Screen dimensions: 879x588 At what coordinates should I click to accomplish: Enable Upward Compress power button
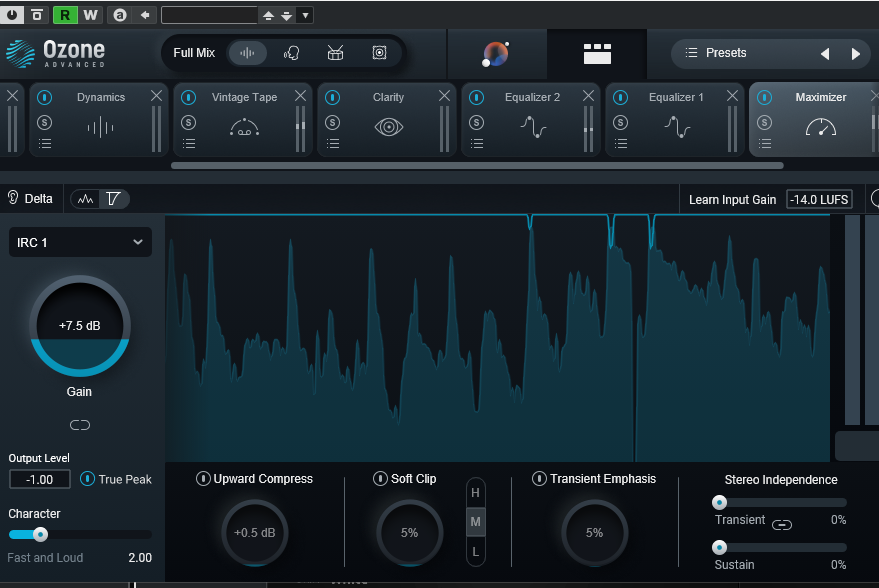tap(203, 479)
